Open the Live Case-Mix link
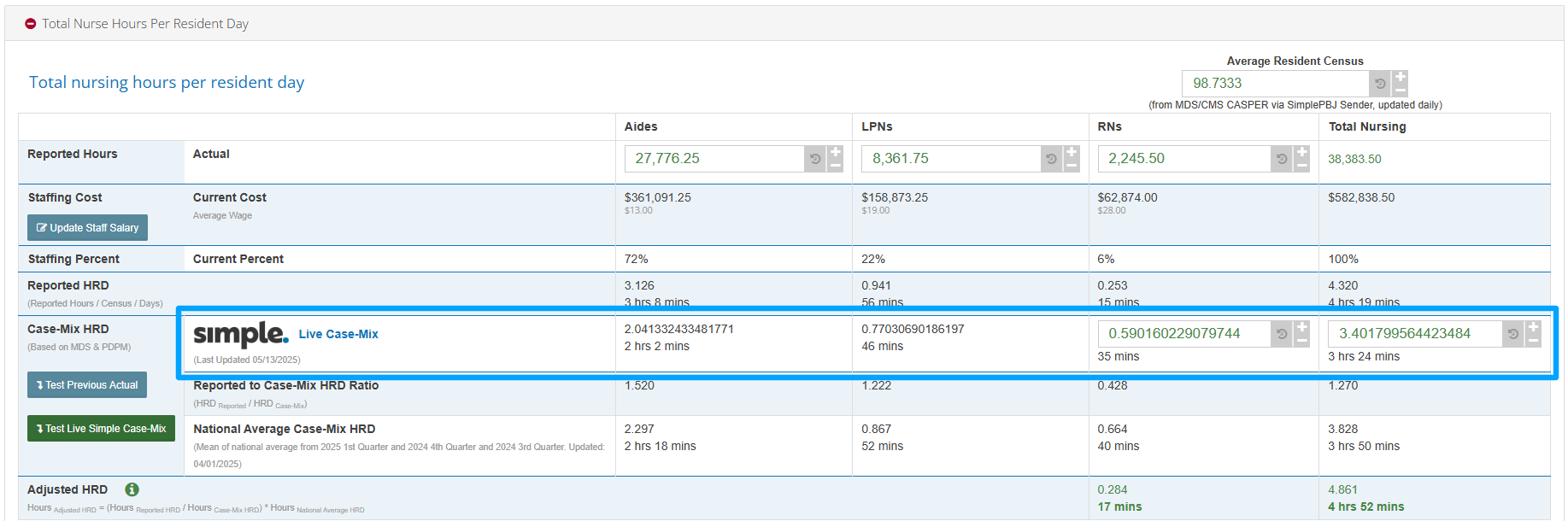 (338, 334)
